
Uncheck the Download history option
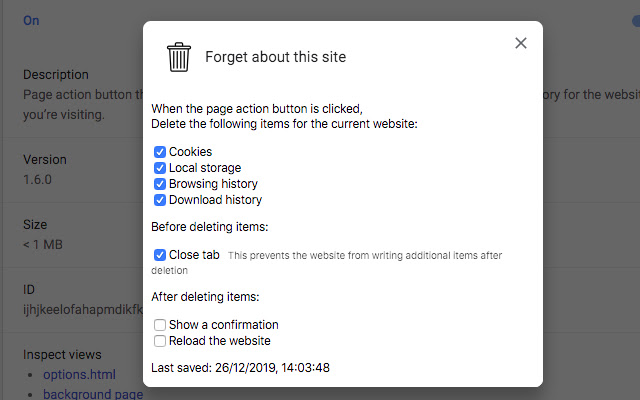[160, 200]
